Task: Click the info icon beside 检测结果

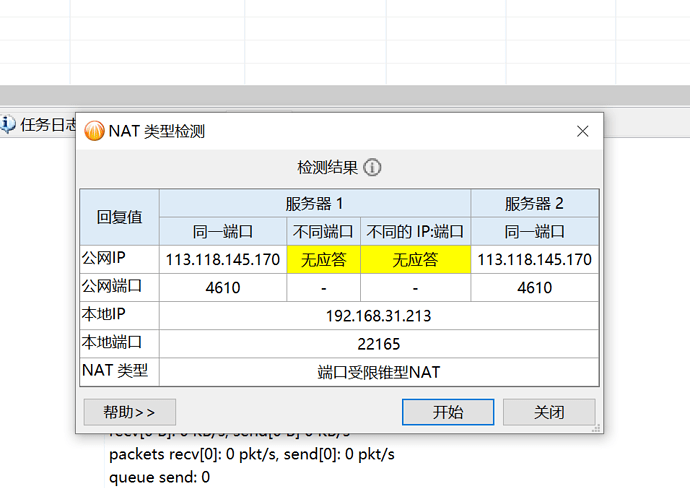Action: (x=372, y=168)
